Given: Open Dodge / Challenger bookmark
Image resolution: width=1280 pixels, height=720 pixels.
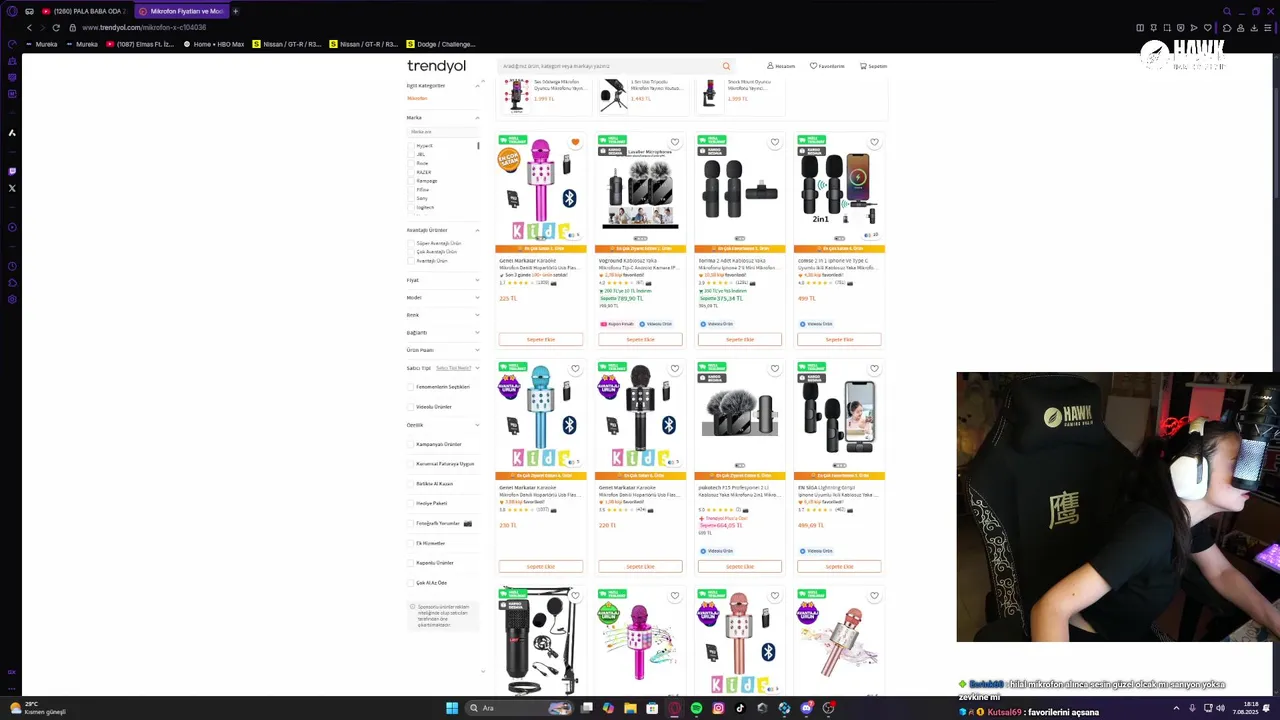Looking at the screenshot, I should point(439,44).
